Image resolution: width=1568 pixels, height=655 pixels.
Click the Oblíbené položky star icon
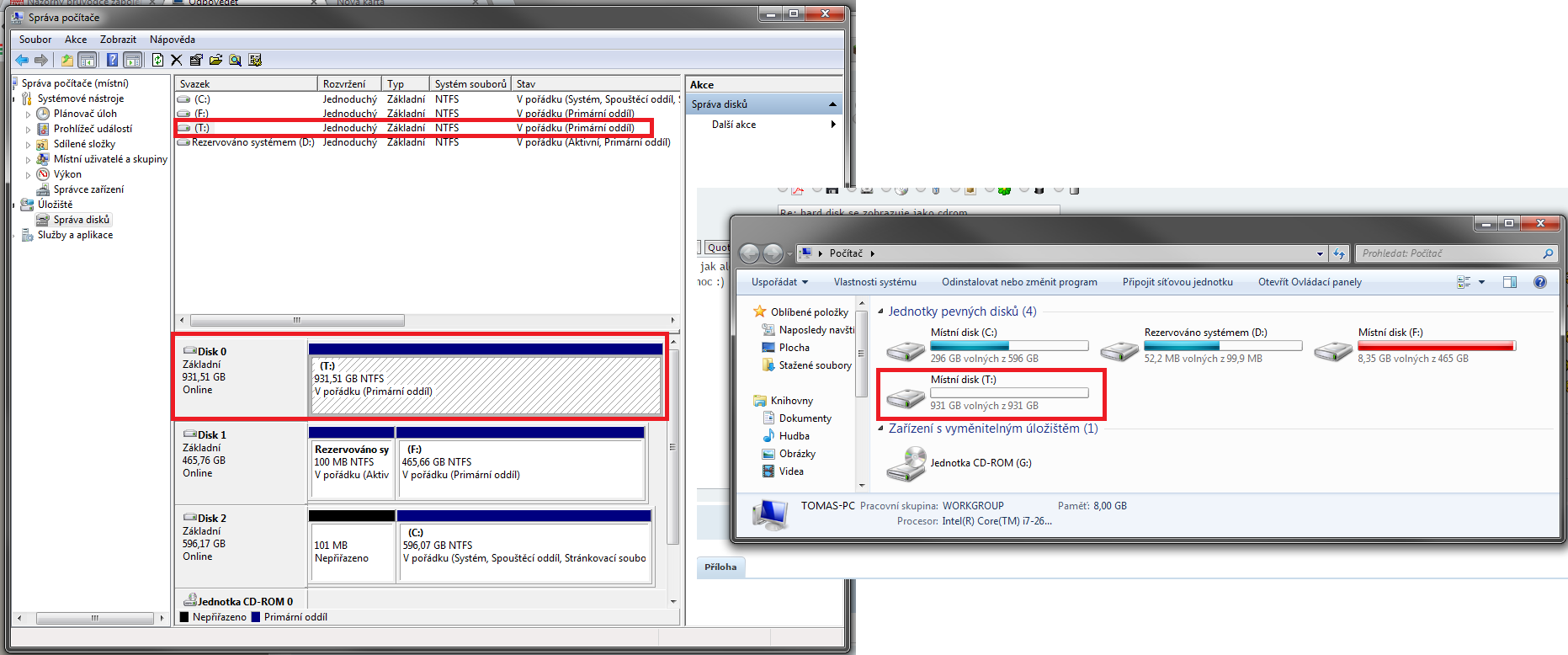pyautogui.click(x=760, y=312)
